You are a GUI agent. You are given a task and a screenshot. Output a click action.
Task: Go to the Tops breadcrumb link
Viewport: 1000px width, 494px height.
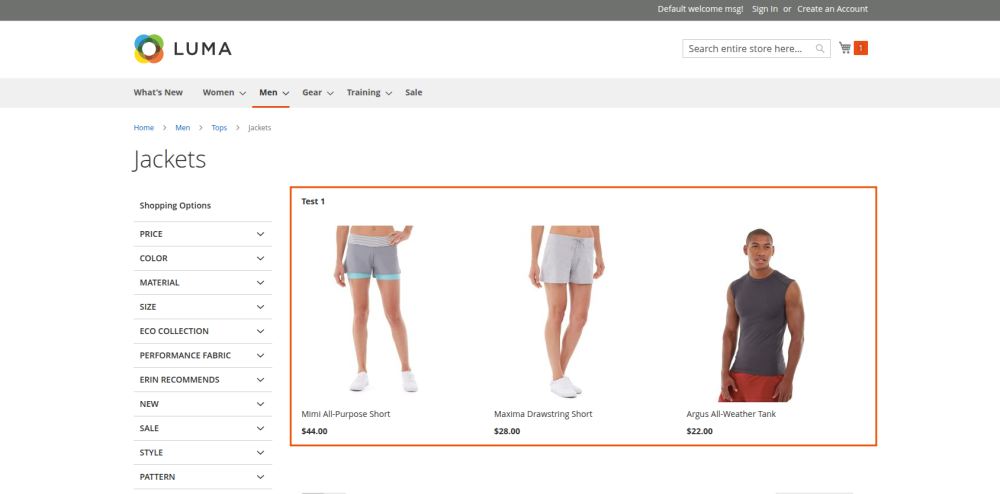[219, 128]
